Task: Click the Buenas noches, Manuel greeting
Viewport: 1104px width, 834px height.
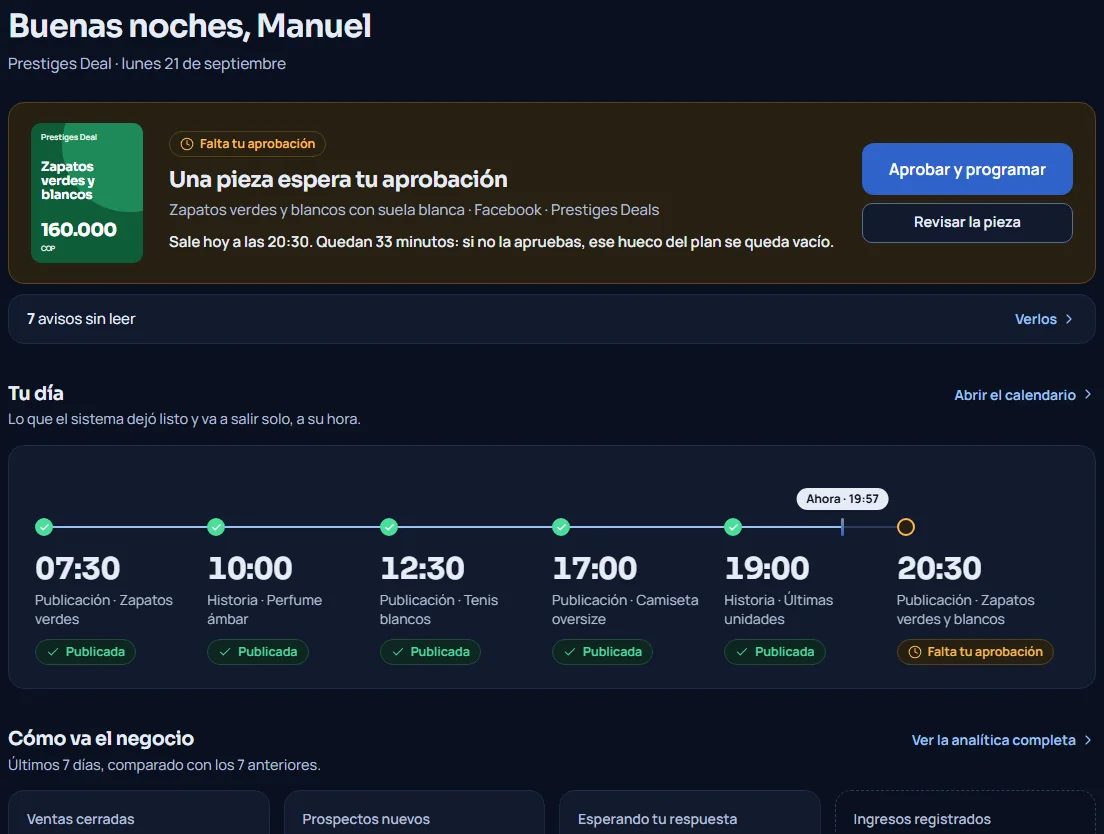Action: point(189,26)
